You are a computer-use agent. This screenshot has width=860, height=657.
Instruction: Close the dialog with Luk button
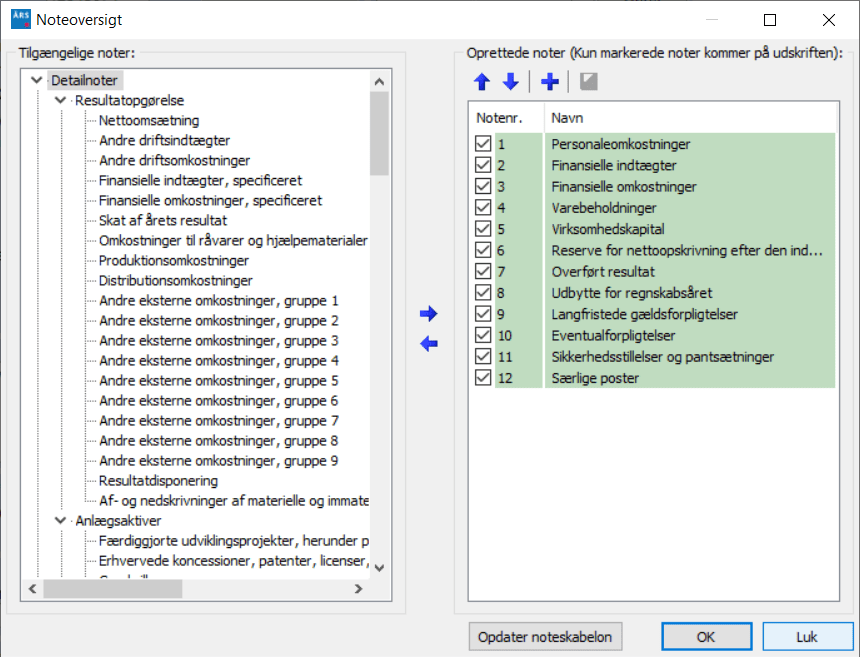[807, 636]
